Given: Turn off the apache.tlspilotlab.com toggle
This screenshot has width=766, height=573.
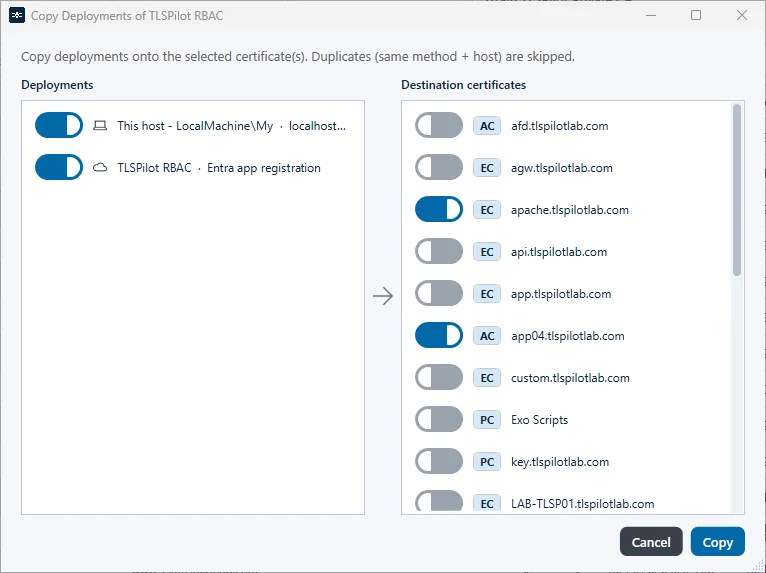Looking at the screenshot, I should point(439,209).
